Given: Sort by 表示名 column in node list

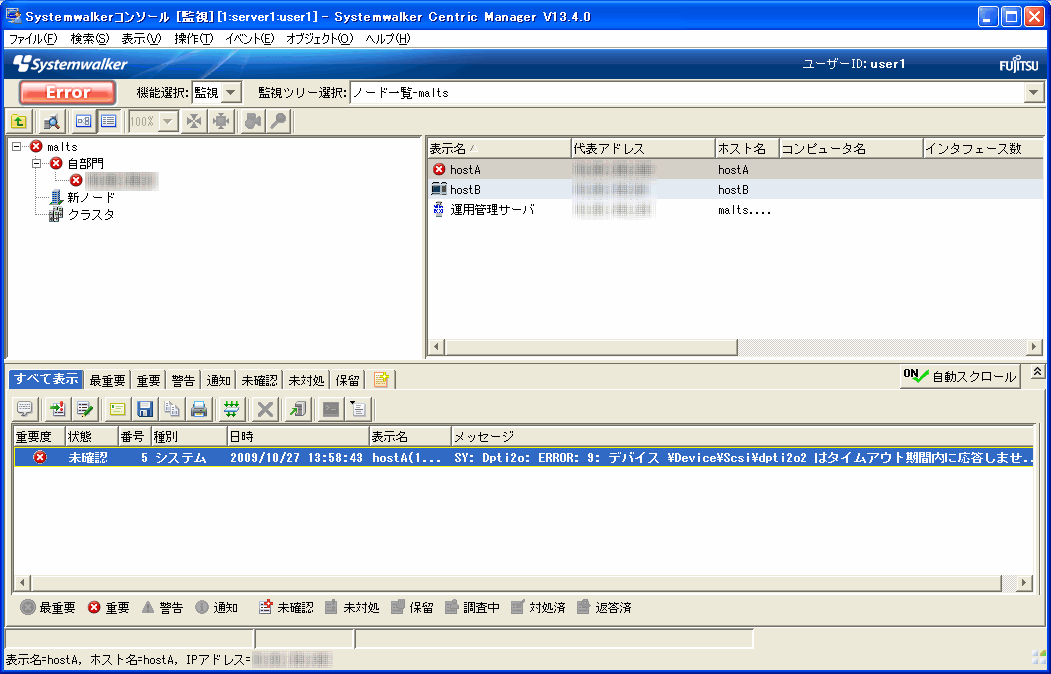Looking at the screenshot, I should tap(499, 148).
